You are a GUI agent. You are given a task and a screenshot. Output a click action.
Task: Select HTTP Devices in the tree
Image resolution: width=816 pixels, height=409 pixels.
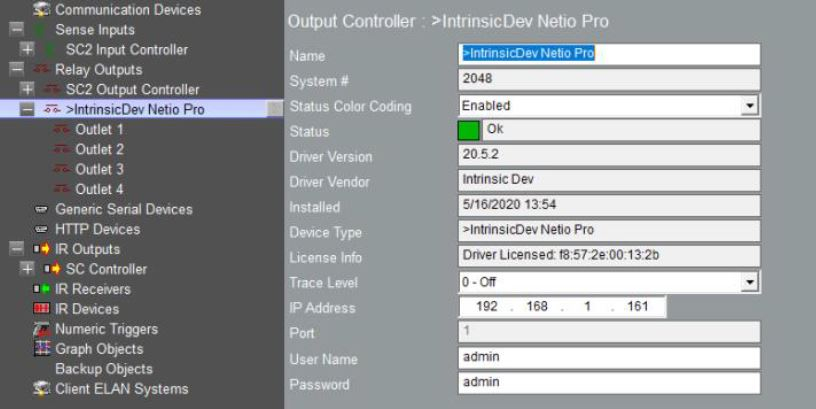pyautogui.click(x=98, y=229)
